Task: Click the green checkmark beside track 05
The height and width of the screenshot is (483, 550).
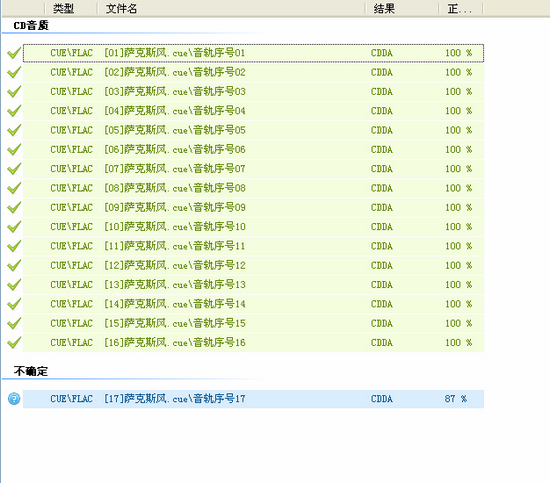Action: pyautogui.click(x=14, y=130)
